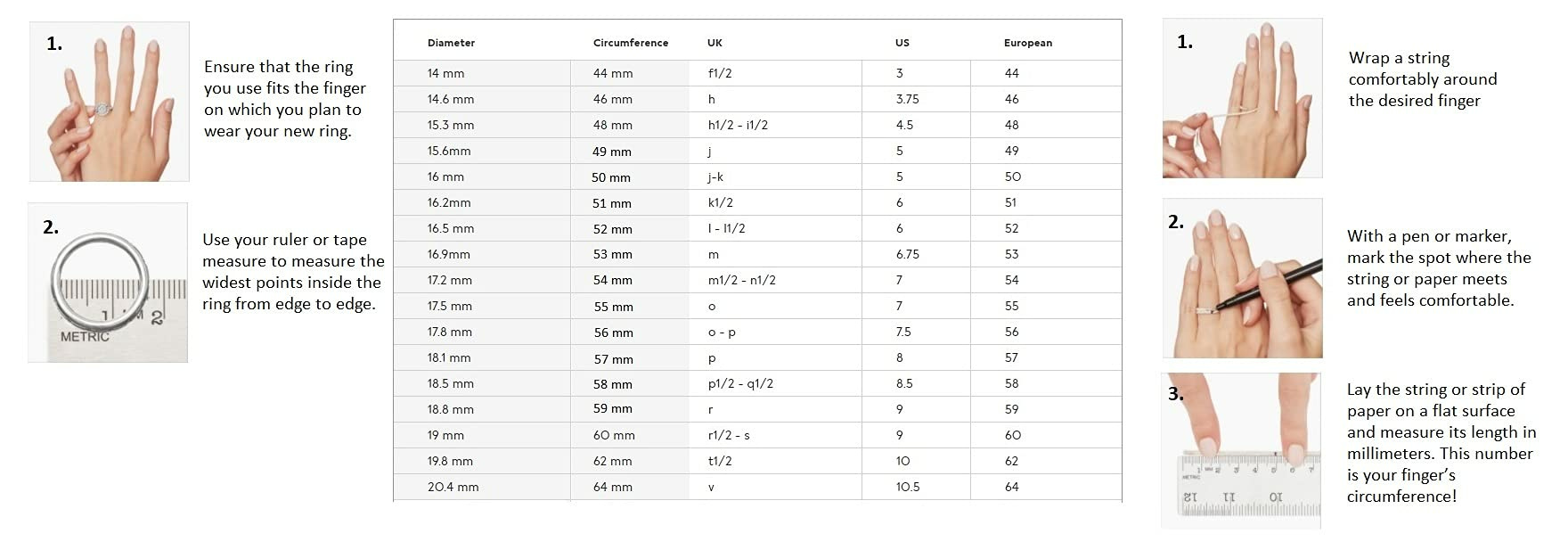Click the UK column header
Image resolution: width=1568 pixels, height=550 pixels.
pos(715,43)
